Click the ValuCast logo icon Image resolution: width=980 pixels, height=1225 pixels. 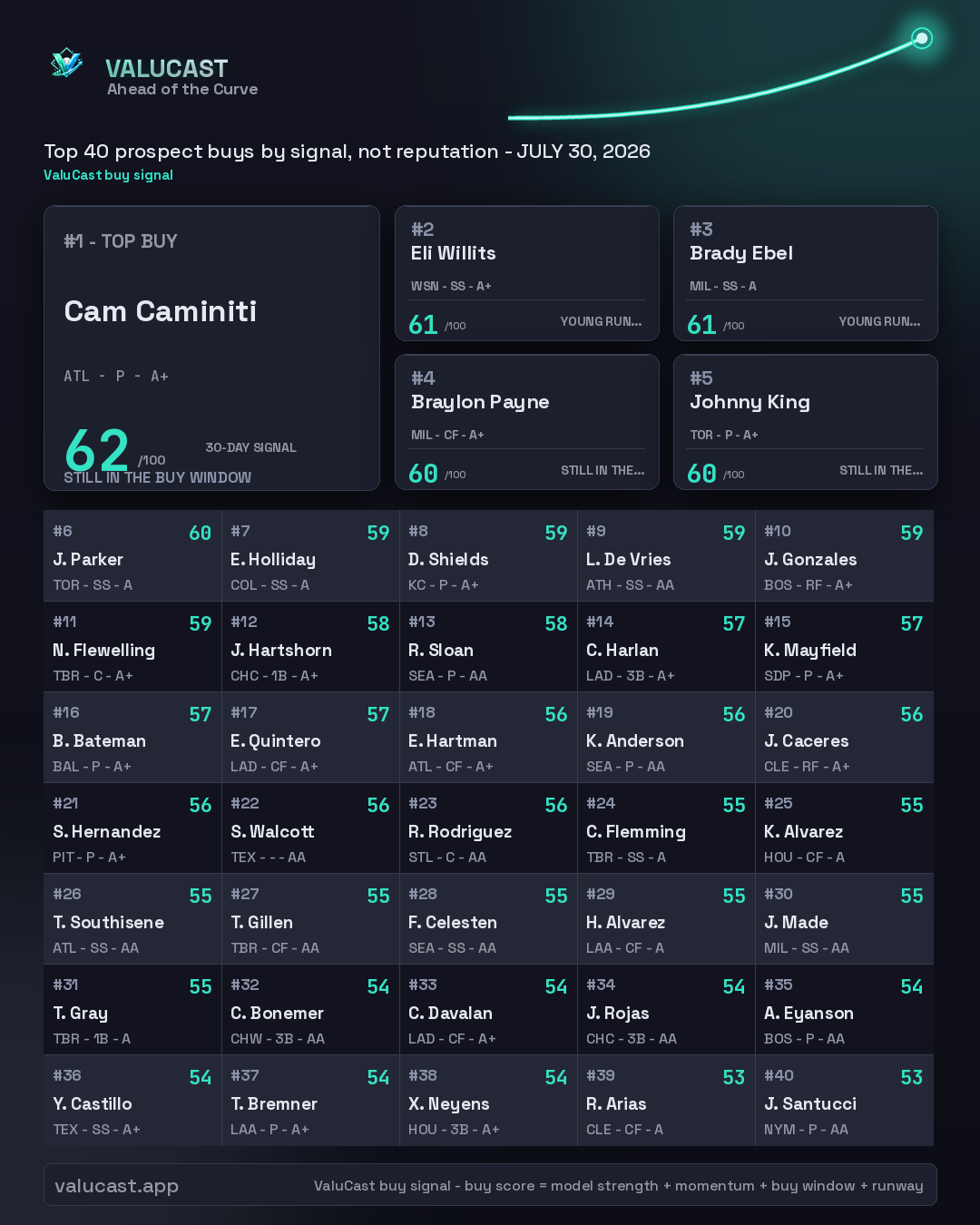click(x=67, y=63)
